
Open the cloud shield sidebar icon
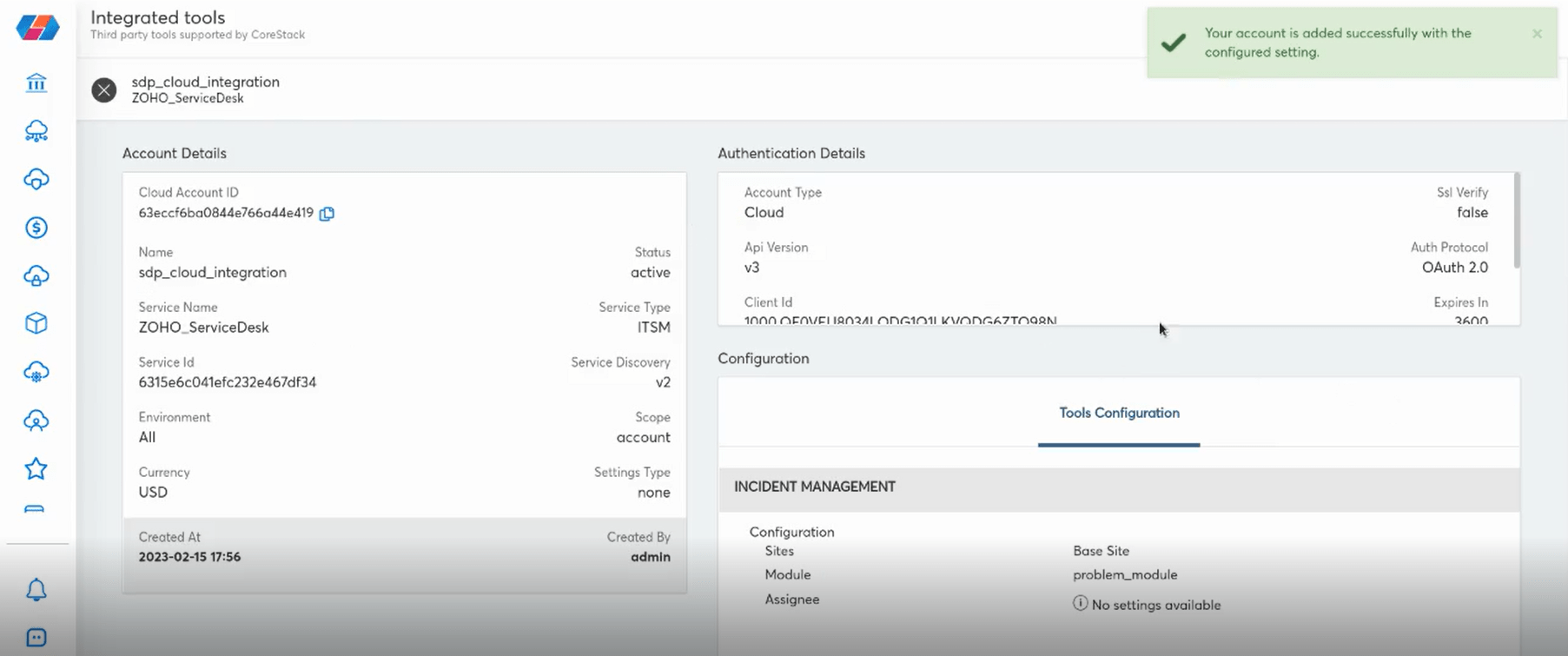point(36,179)
